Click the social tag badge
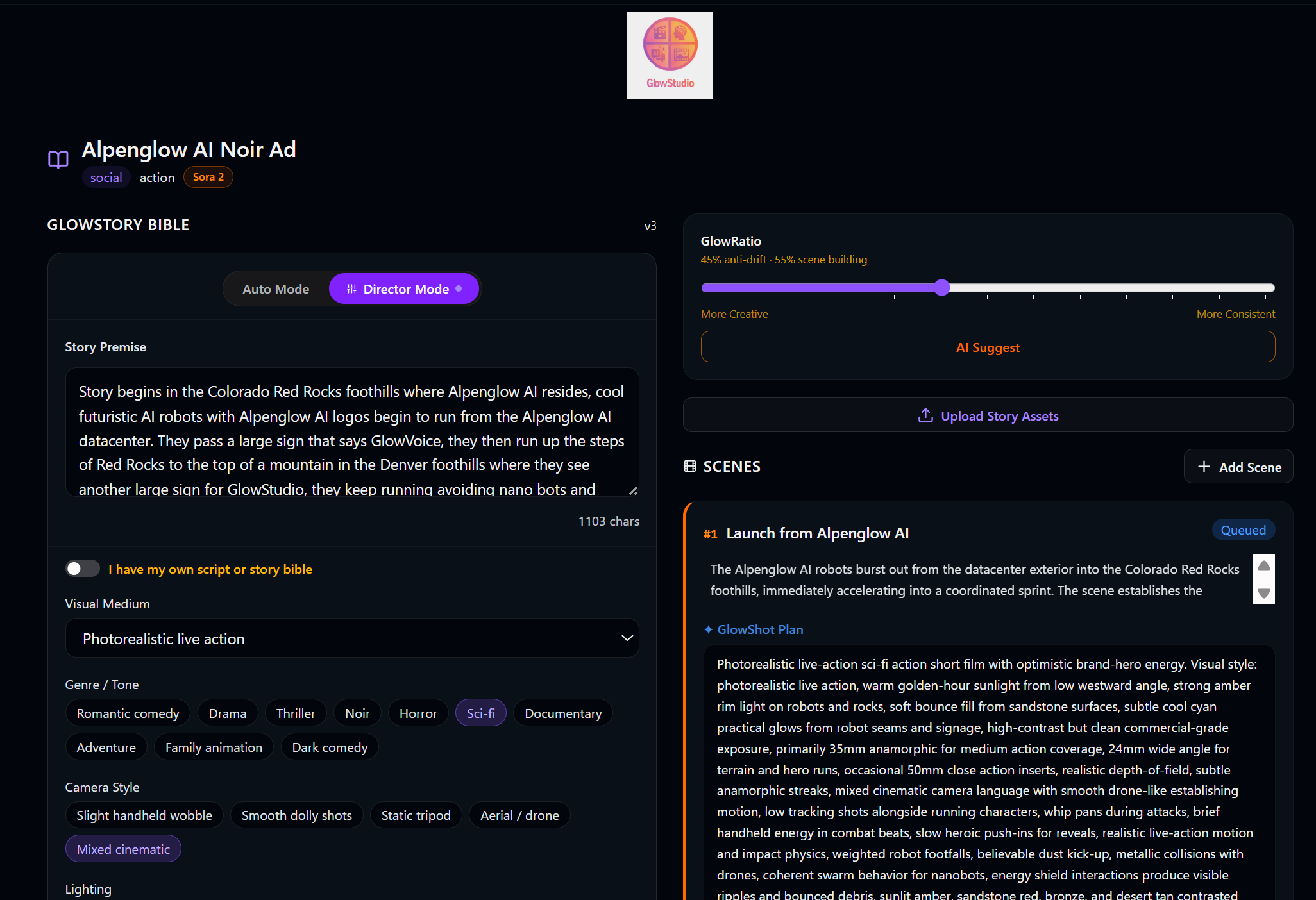This screenshot has width=1316, height=900. point(106,178)
